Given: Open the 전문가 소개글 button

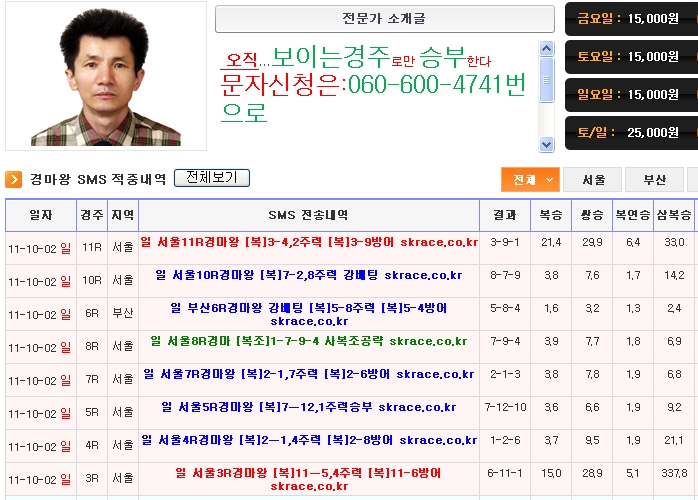Looking at the screenshot, I should pyautogui.click(x=384, y=19).
